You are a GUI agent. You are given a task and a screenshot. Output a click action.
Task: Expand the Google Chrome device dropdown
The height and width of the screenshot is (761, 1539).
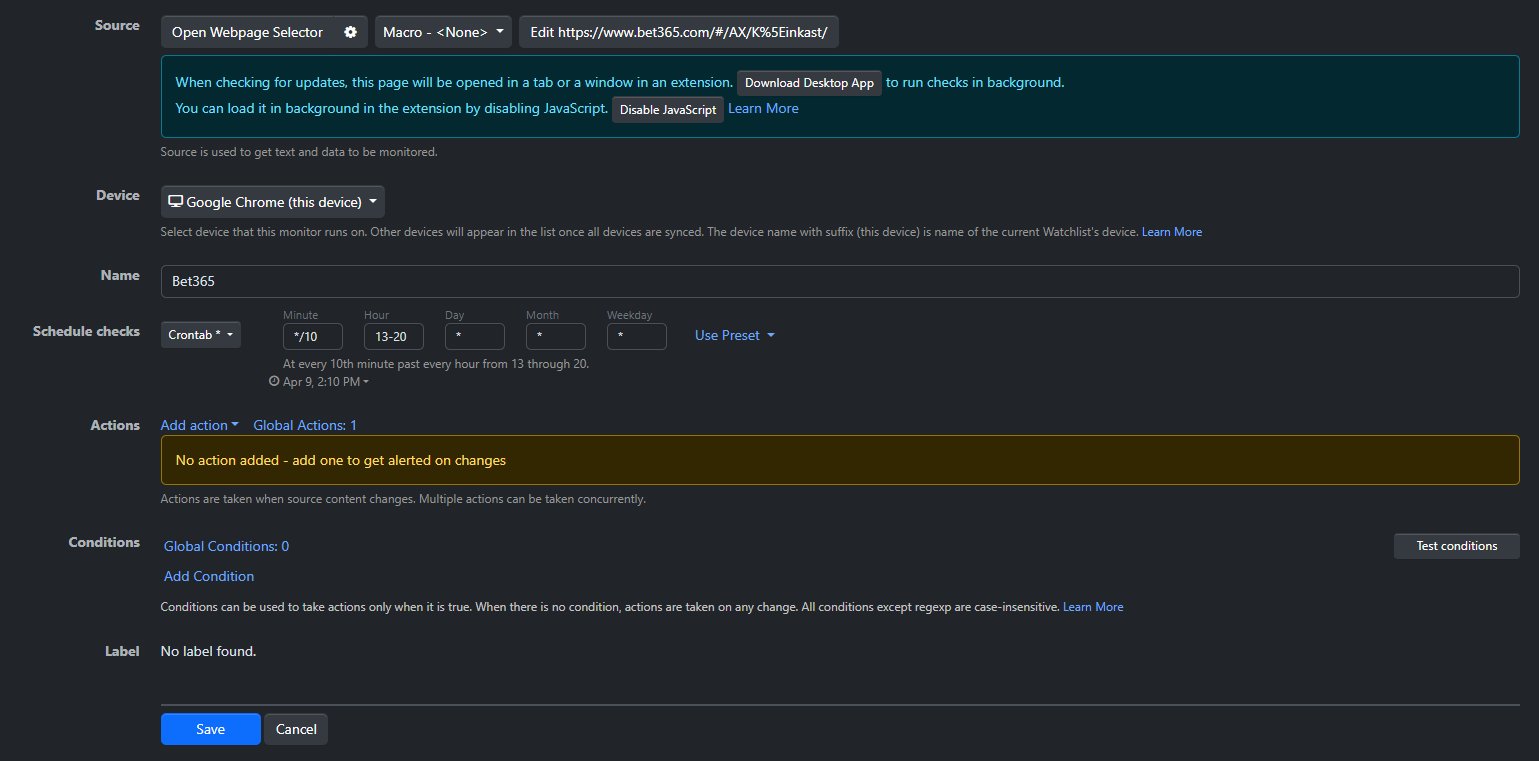tap(272, 202)
